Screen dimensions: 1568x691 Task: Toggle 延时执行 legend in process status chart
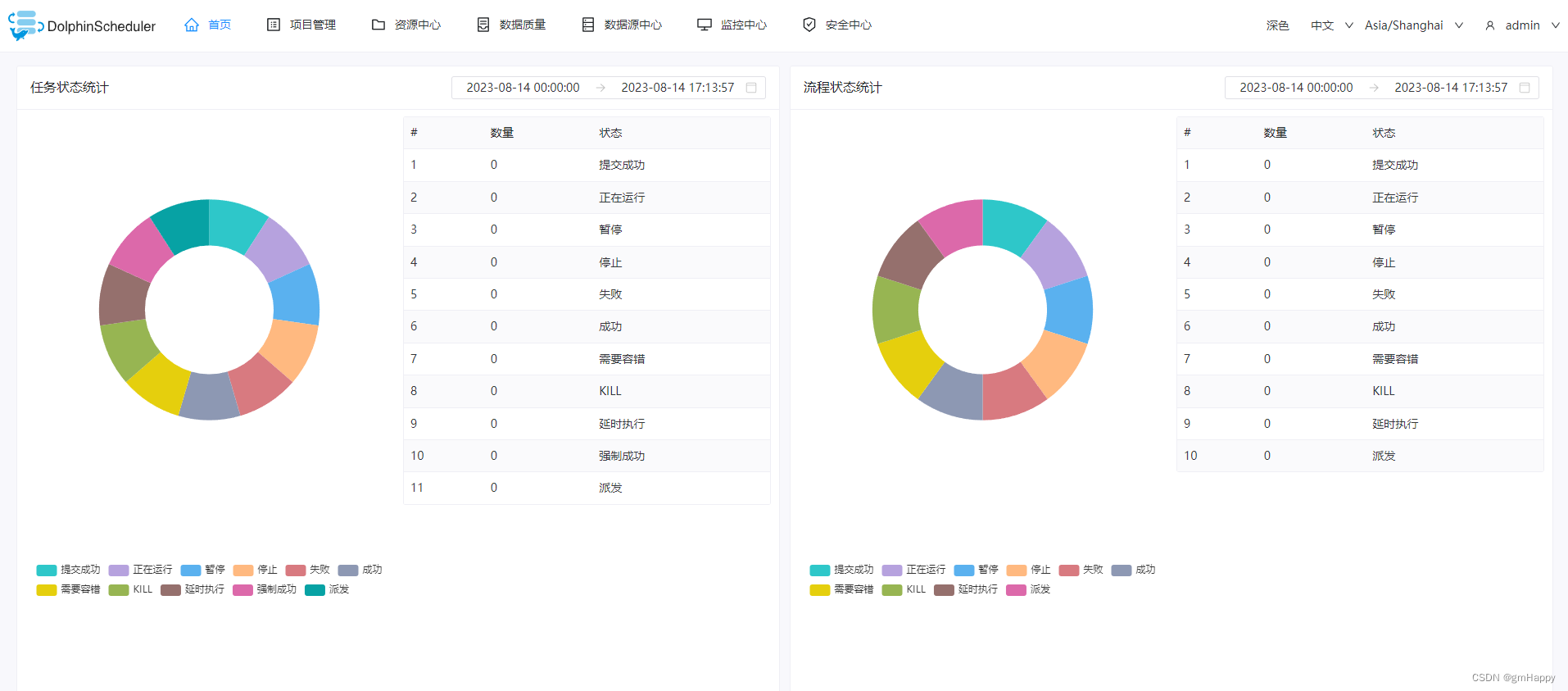[966, 589]
